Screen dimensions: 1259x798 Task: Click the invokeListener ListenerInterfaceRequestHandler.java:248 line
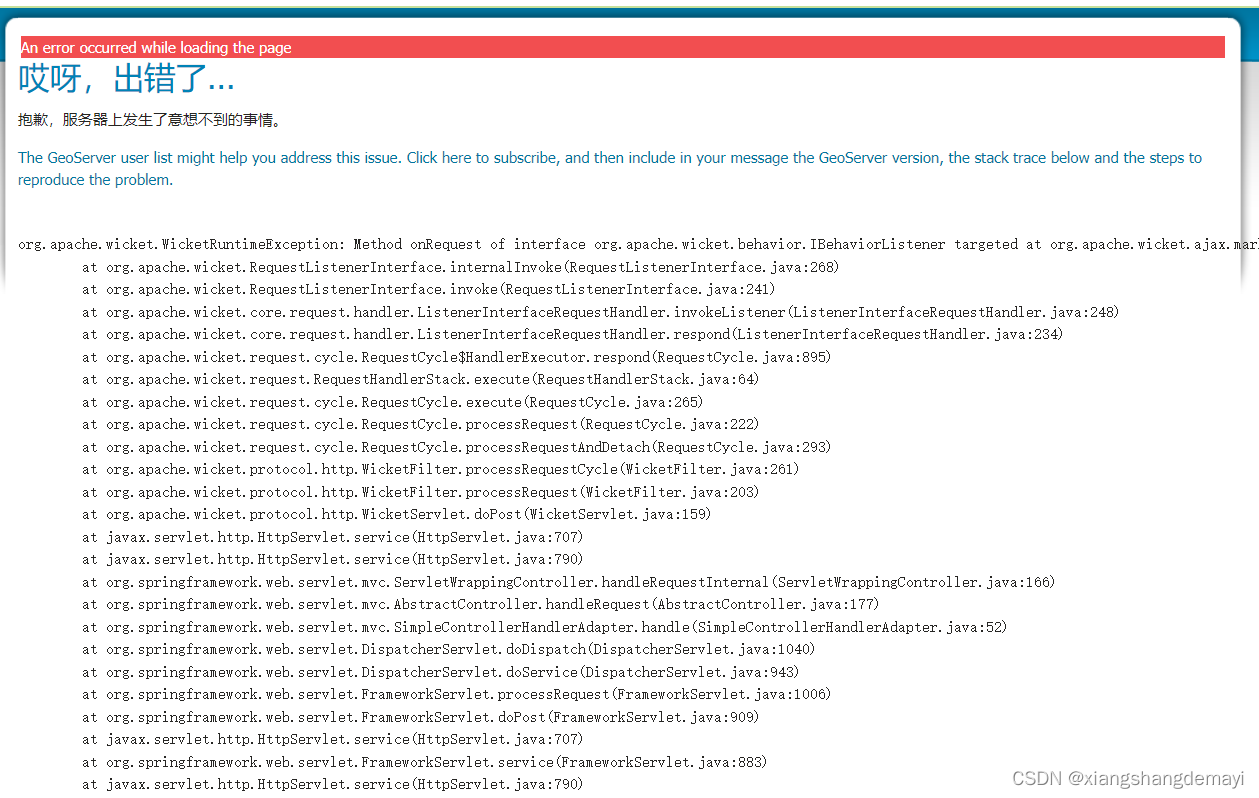(x=601, y=312)
